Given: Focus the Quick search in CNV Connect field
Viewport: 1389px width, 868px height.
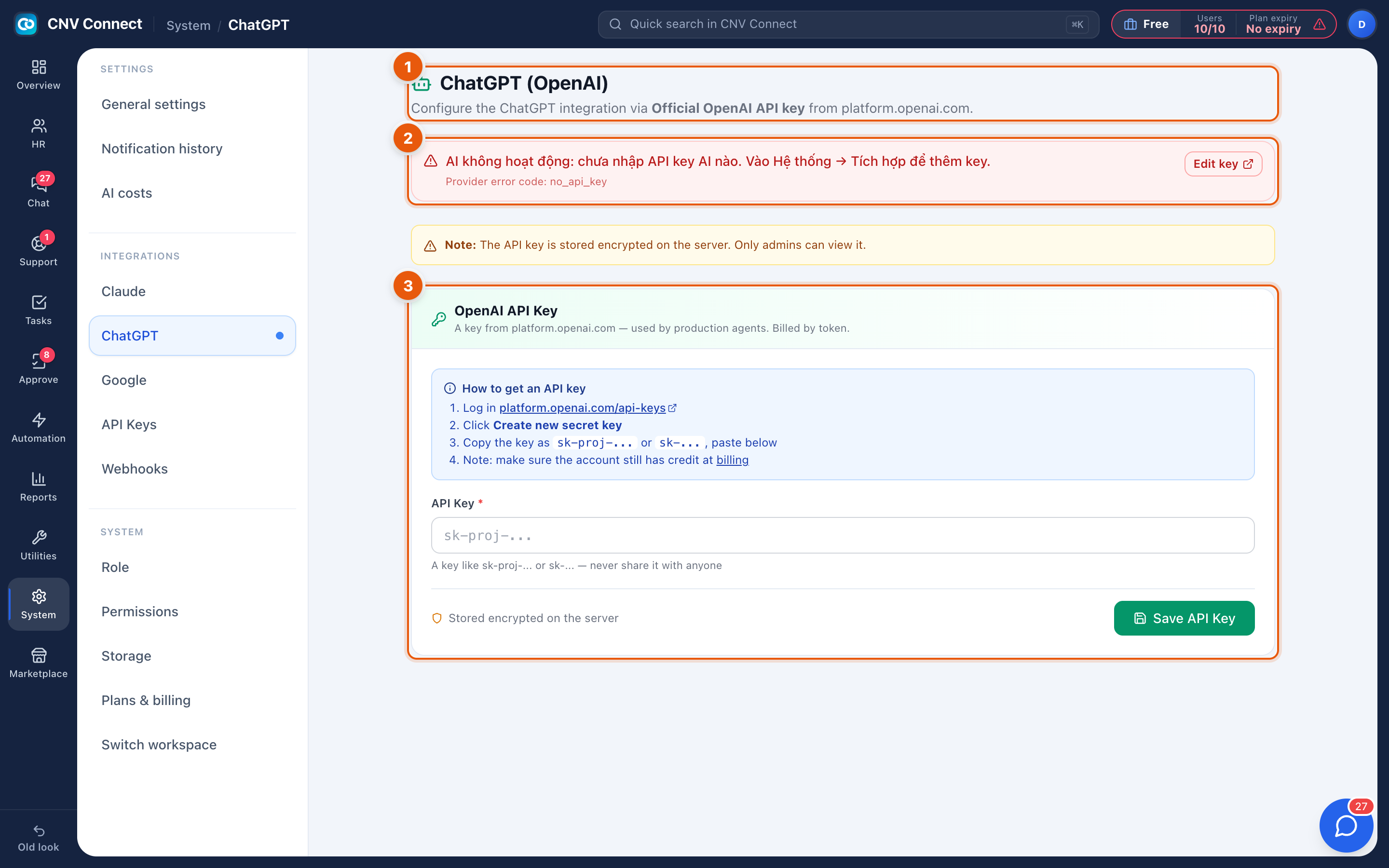Looking at the screenshot, I should 848,24.
